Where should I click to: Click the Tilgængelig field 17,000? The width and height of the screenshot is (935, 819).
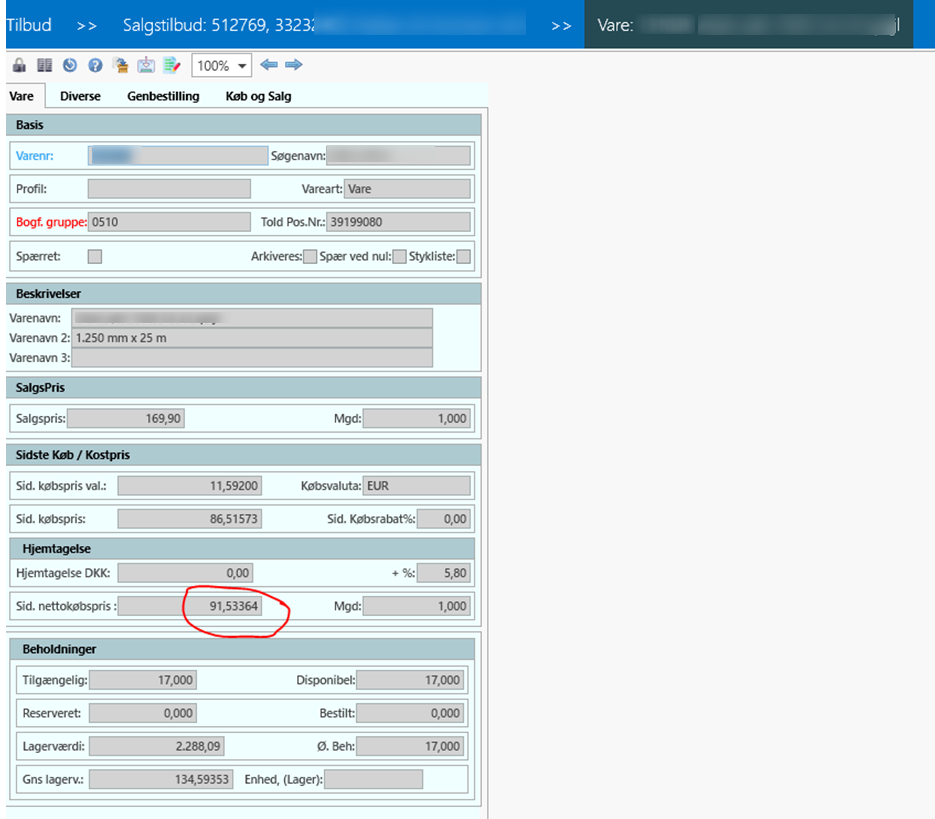point(143,680)
